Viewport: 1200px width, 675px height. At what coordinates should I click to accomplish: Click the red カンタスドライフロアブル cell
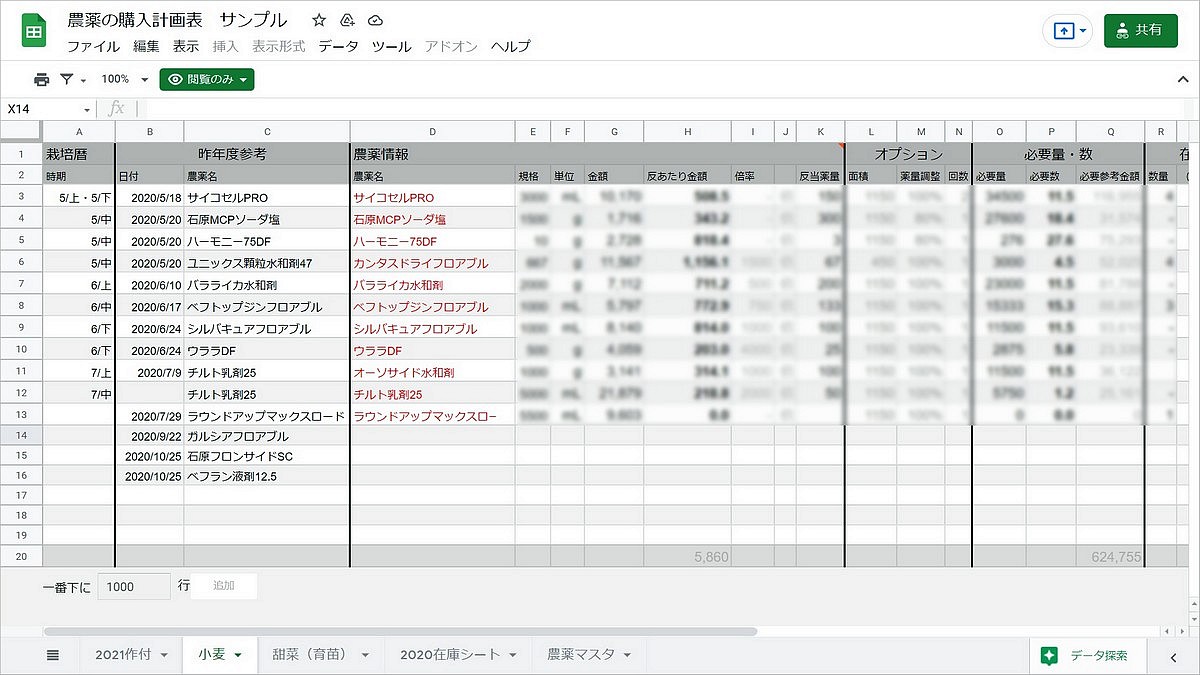(432, 263)
